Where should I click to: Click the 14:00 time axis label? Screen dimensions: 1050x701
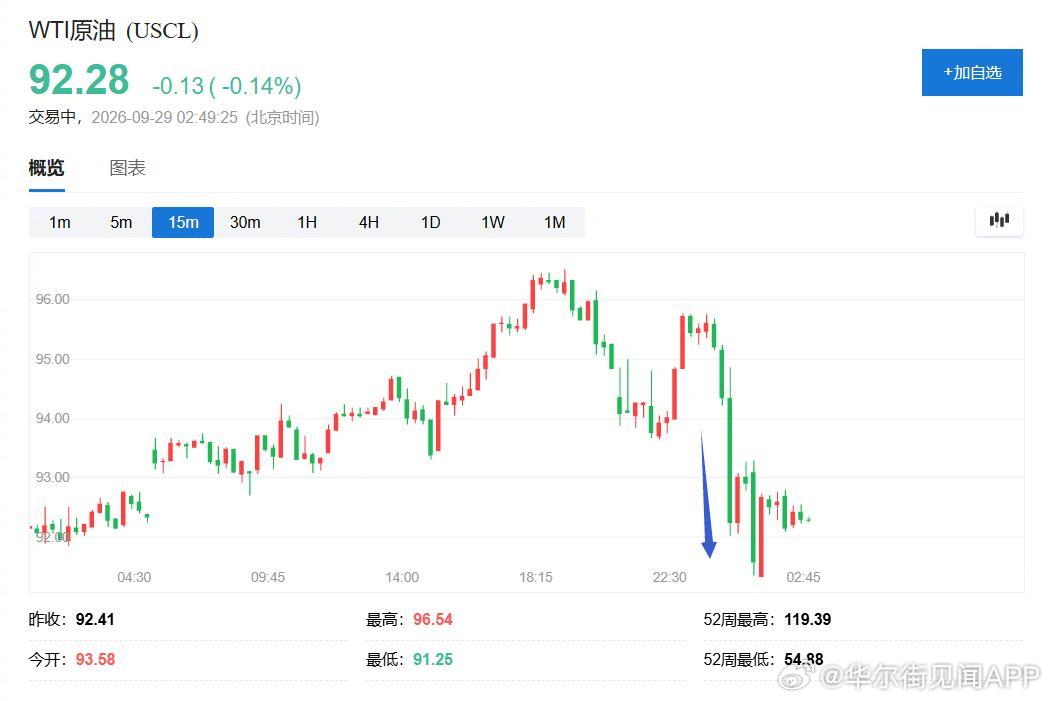click(402, 577)
